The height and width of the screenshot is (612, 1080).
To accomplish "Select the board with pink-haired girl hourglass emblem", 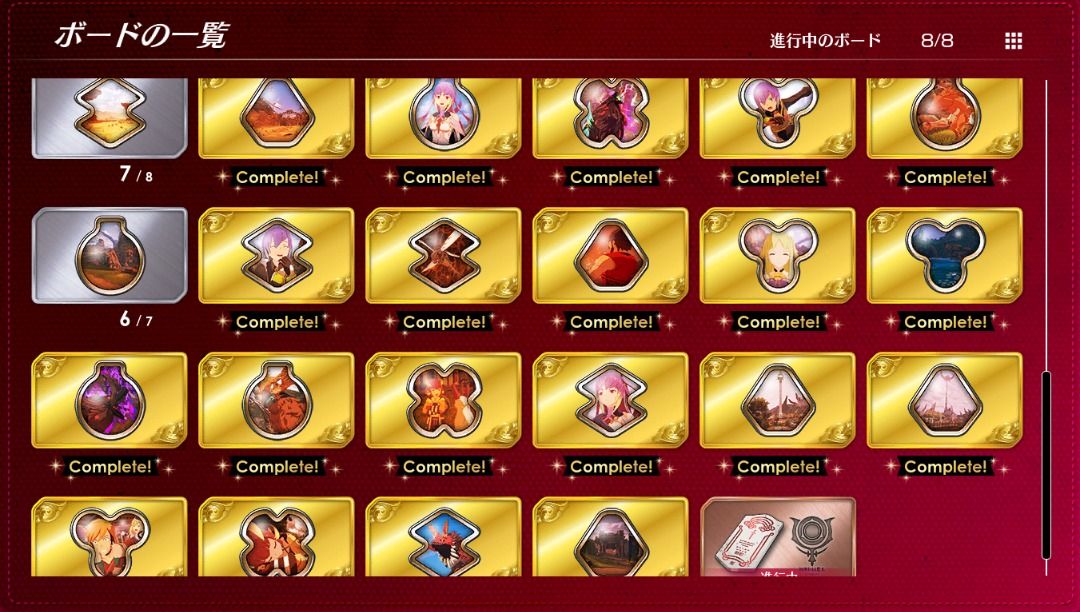I will [610, 400].
